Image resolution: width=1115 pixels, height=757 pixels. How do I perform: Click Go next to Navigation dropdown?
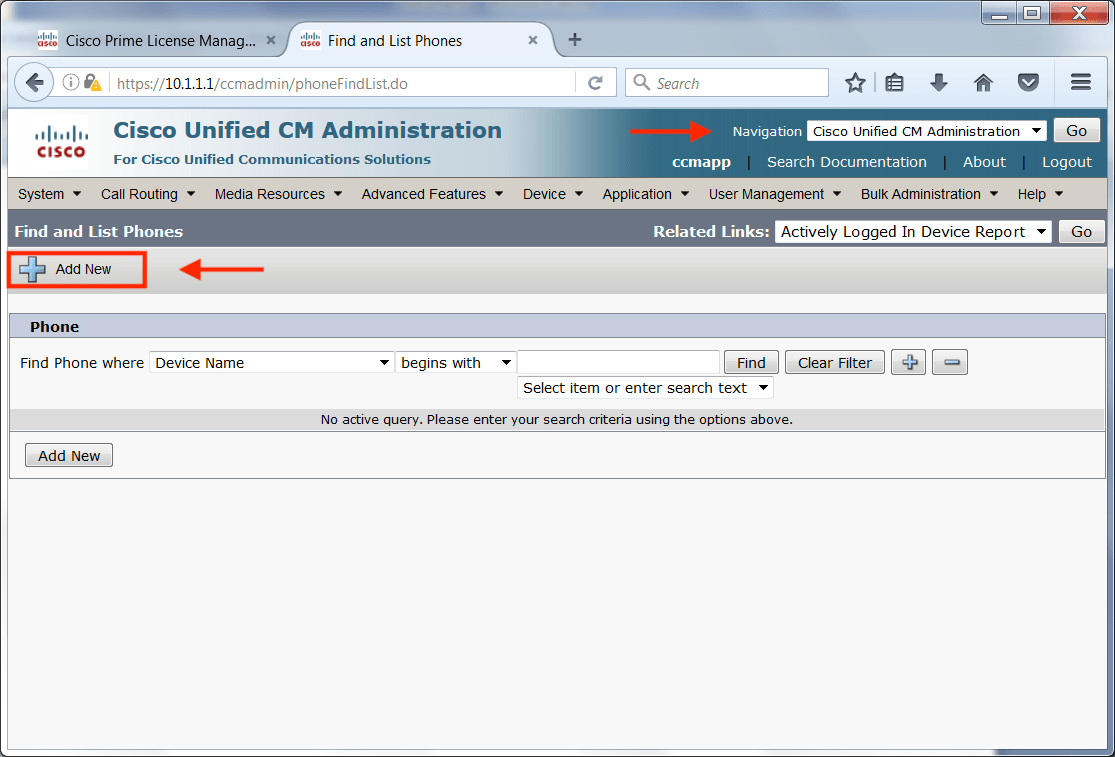[1076, 131]
